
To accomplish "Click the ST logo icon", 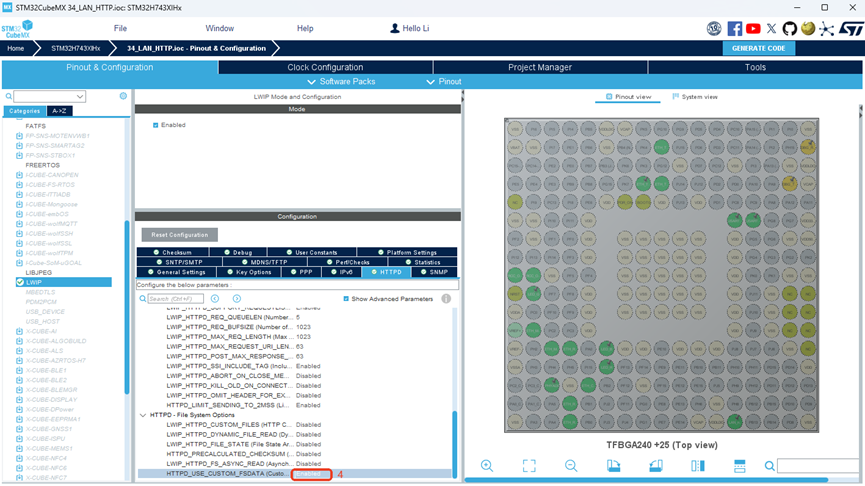I will click(851, 29).
